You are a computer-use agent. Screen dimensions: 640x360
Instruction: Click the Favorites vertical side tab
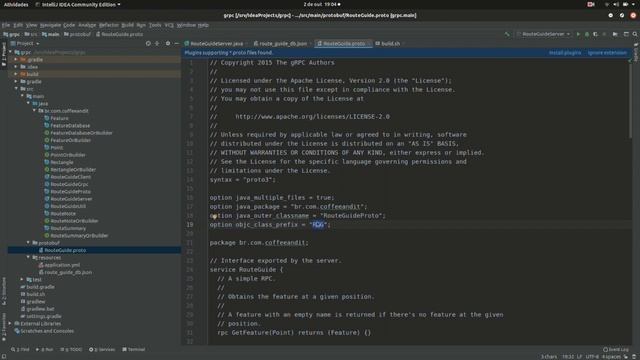click(x=4, y=327)
